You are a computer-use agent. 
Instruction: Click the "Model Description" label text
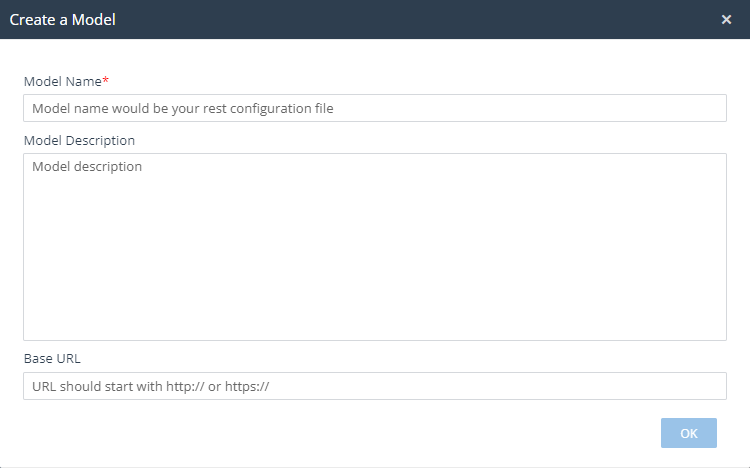tap(79, 140)
